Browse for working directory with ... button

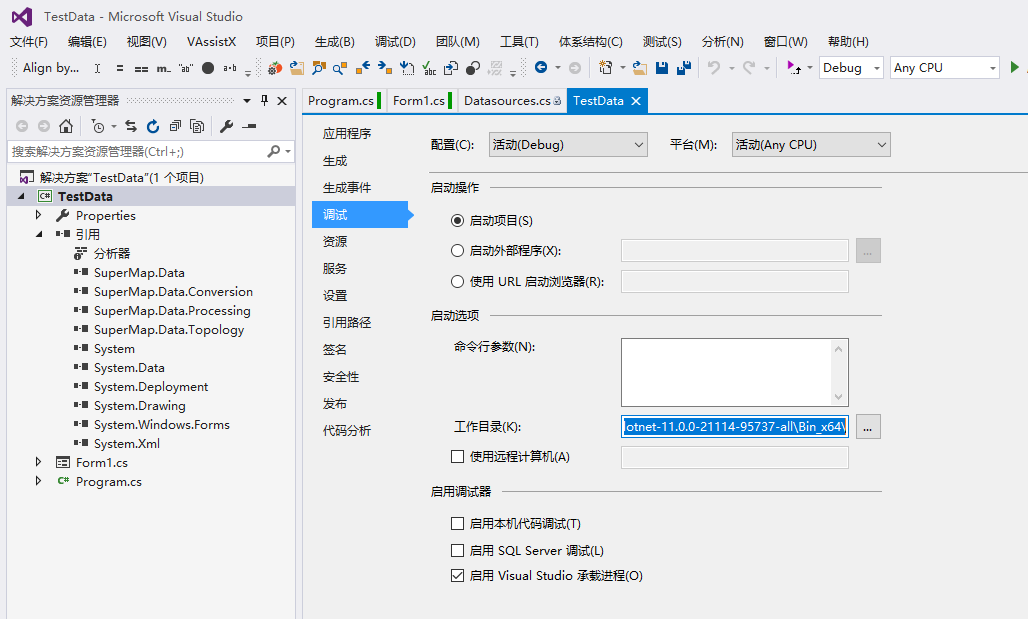(x=868, y=427)
